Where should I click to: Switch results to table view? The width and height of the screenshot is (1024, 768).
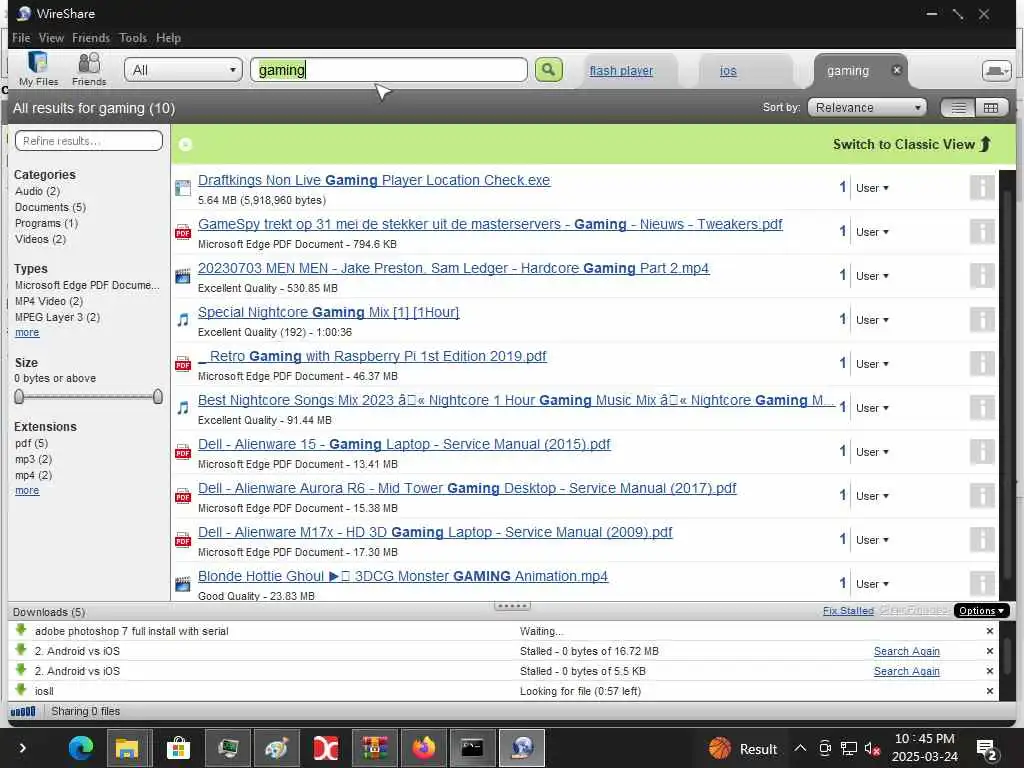coord(991,108)
